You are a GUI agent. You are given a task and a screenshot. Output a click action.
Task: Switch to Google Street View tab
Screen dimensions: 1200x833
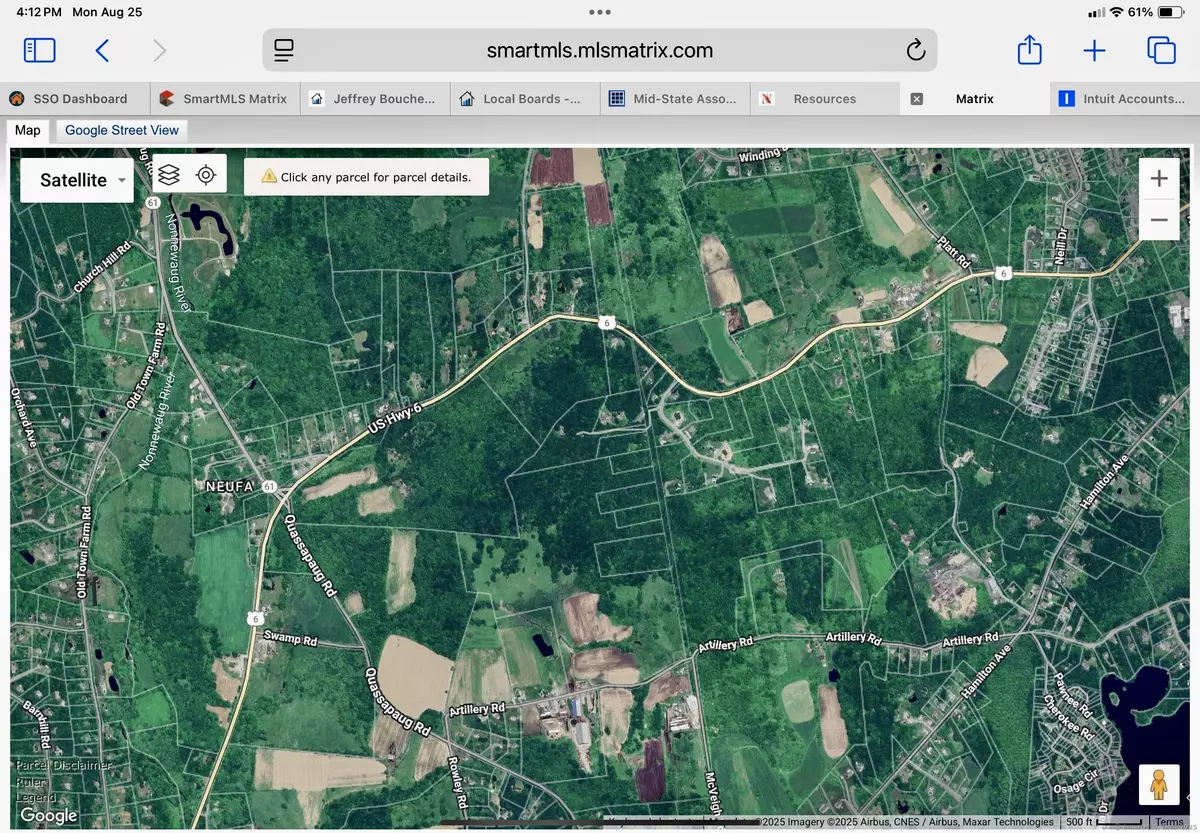pyautogui.click(x=122, y=130)
